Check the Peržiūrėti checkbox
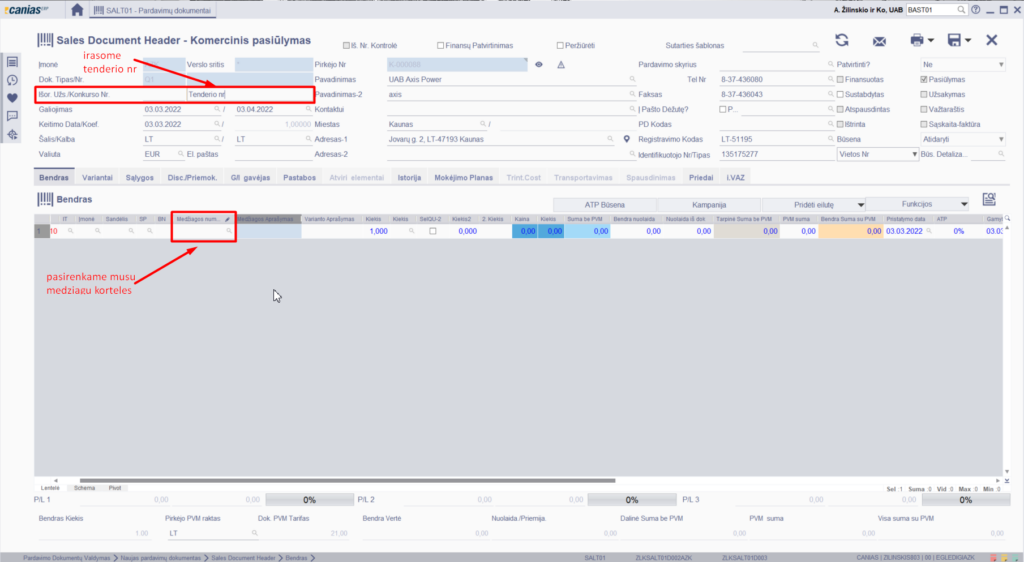 click(561, 45)
